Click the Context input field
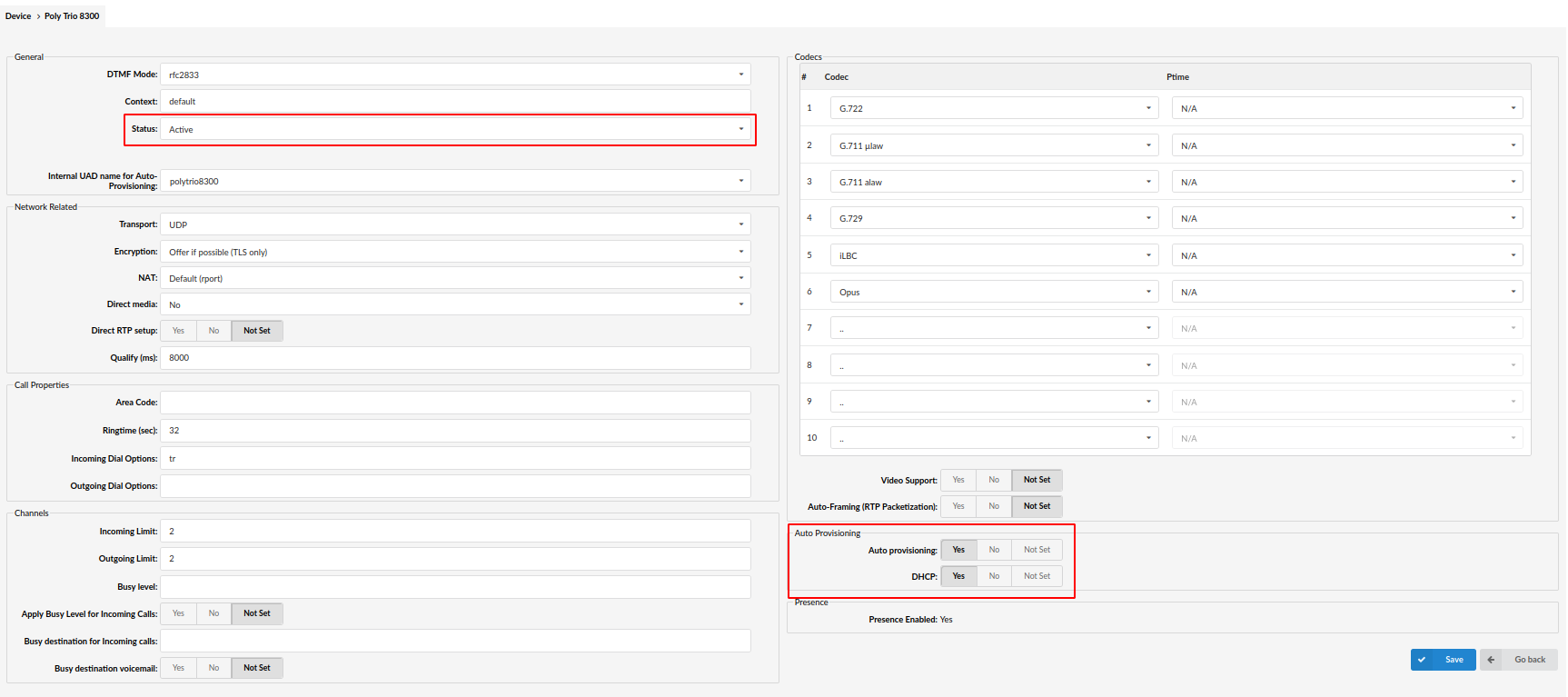The image size is (1568, 697). 455,101
